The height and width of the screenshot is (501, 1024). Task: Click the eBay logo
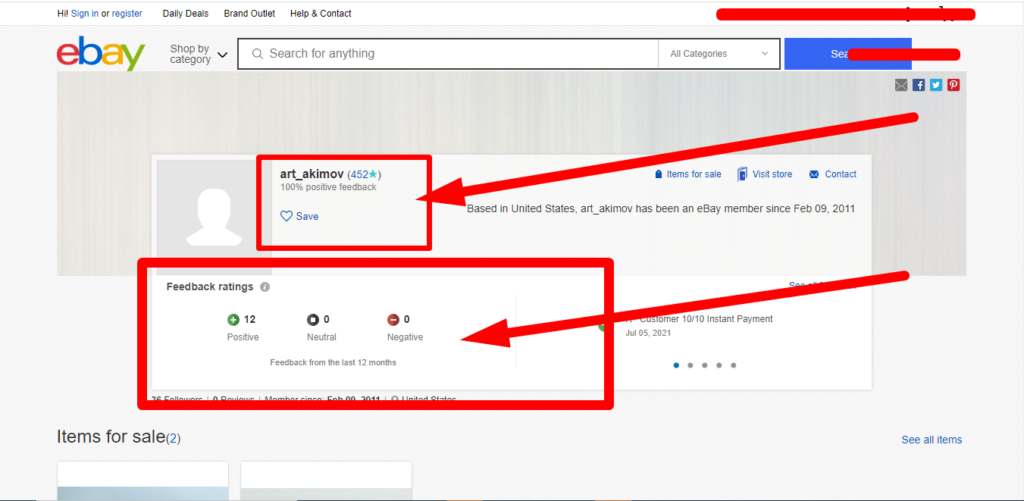(100, 54)
